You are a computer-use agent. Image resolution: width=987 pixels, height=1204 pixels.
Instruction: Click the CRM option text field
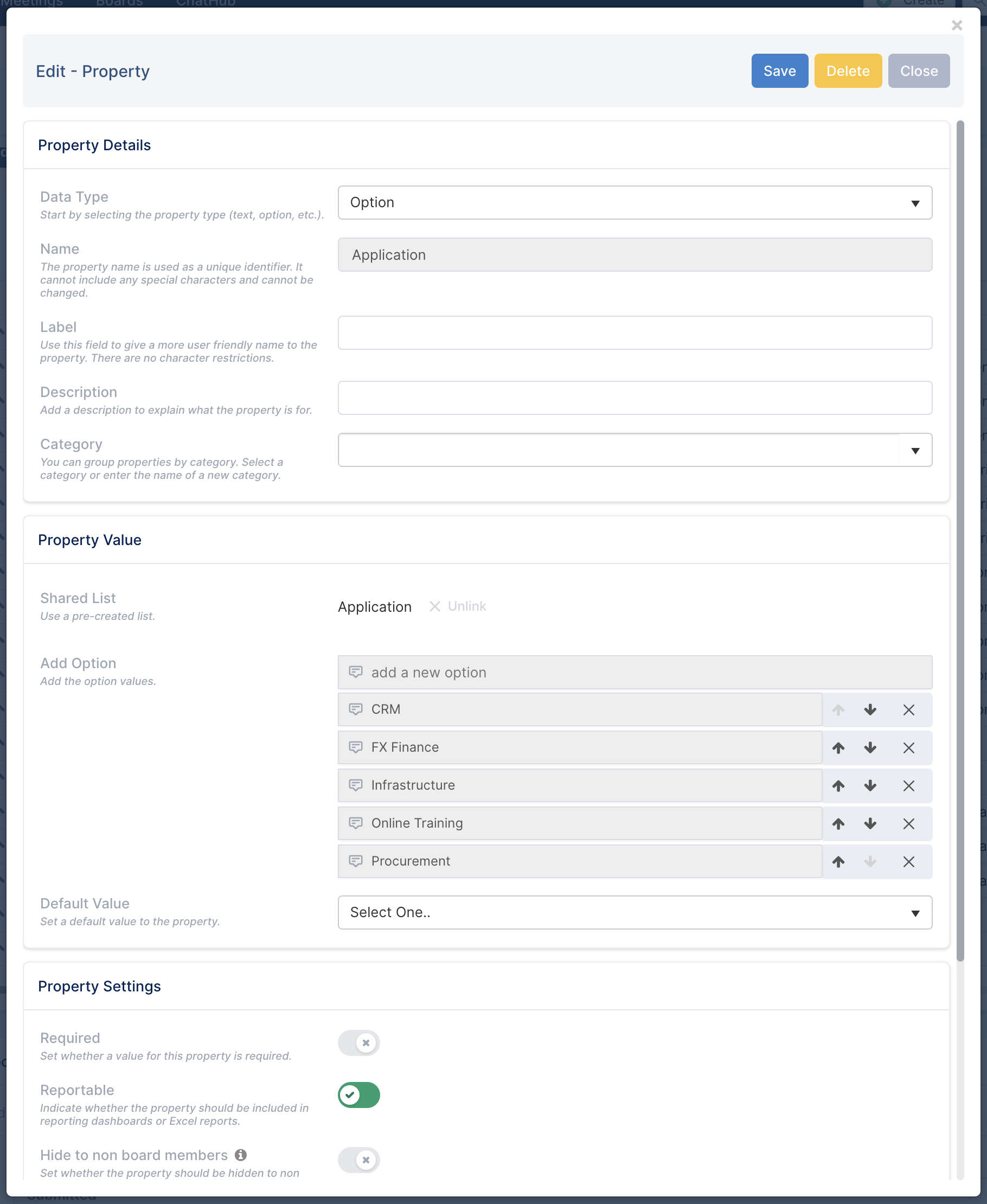(580, 709)
